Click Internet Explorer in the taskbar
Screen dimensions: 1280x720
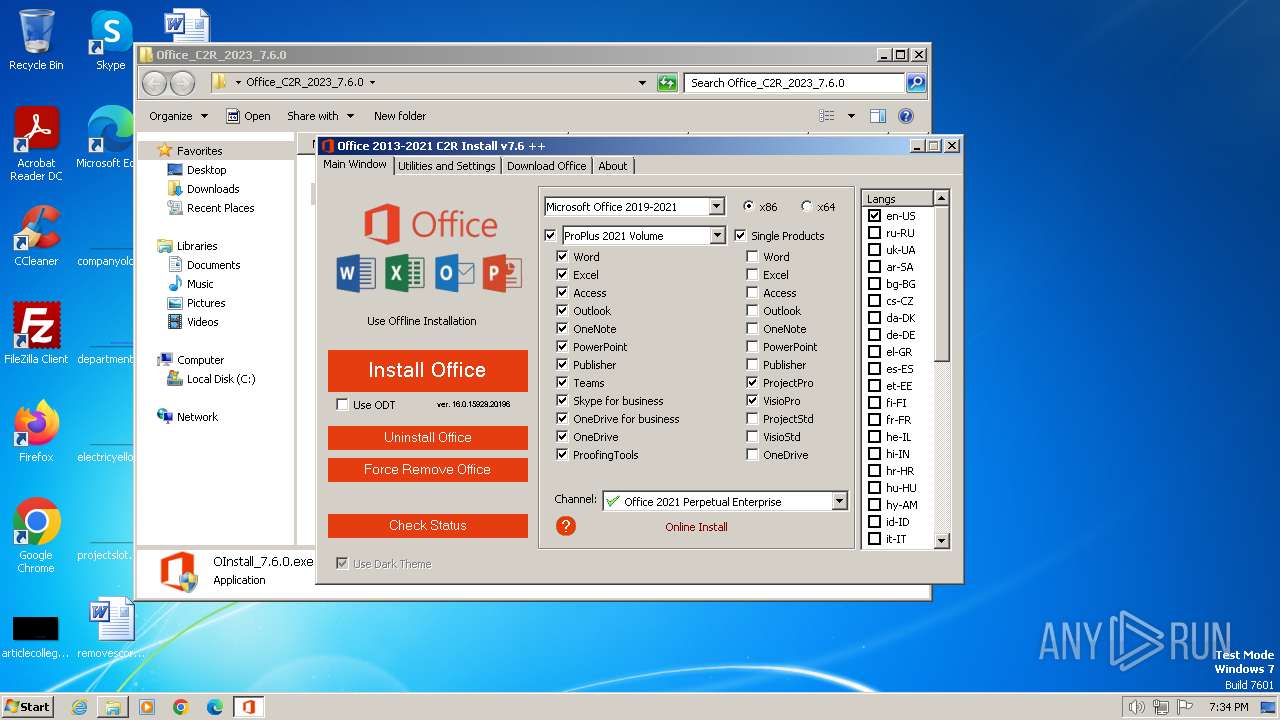click(x=79, y=707)
